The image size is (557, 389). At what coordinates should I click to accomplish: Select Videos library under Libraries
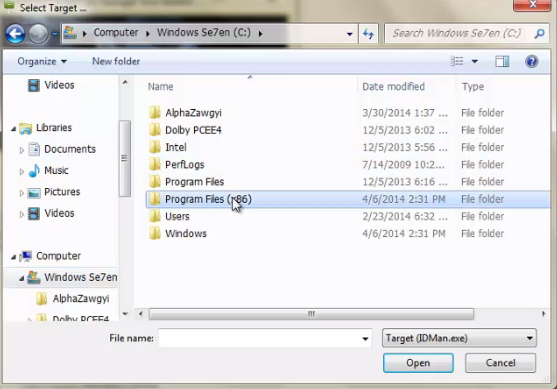(x=59, y=213)
